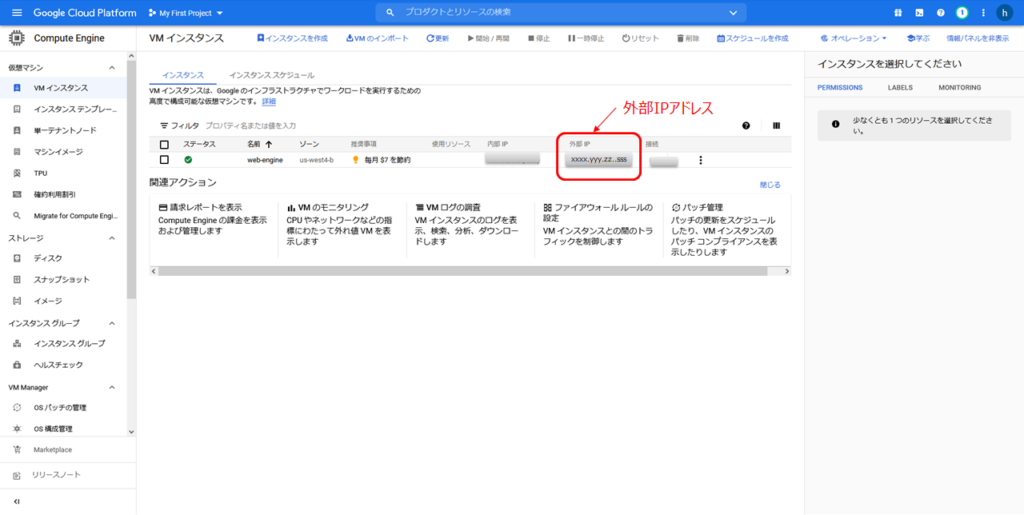This screenshot has height=515, width=1024.
Task: Check the web-engine instance row checkbox
Action: point(165,160)
